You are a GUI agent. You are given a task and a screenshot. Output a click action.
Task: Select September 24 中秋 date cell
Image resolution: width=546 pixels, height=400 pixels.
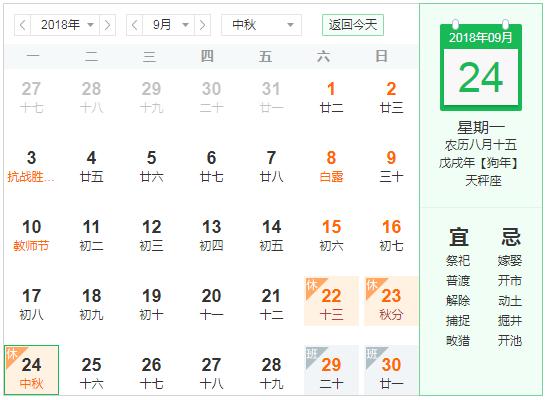click(31, 370)
